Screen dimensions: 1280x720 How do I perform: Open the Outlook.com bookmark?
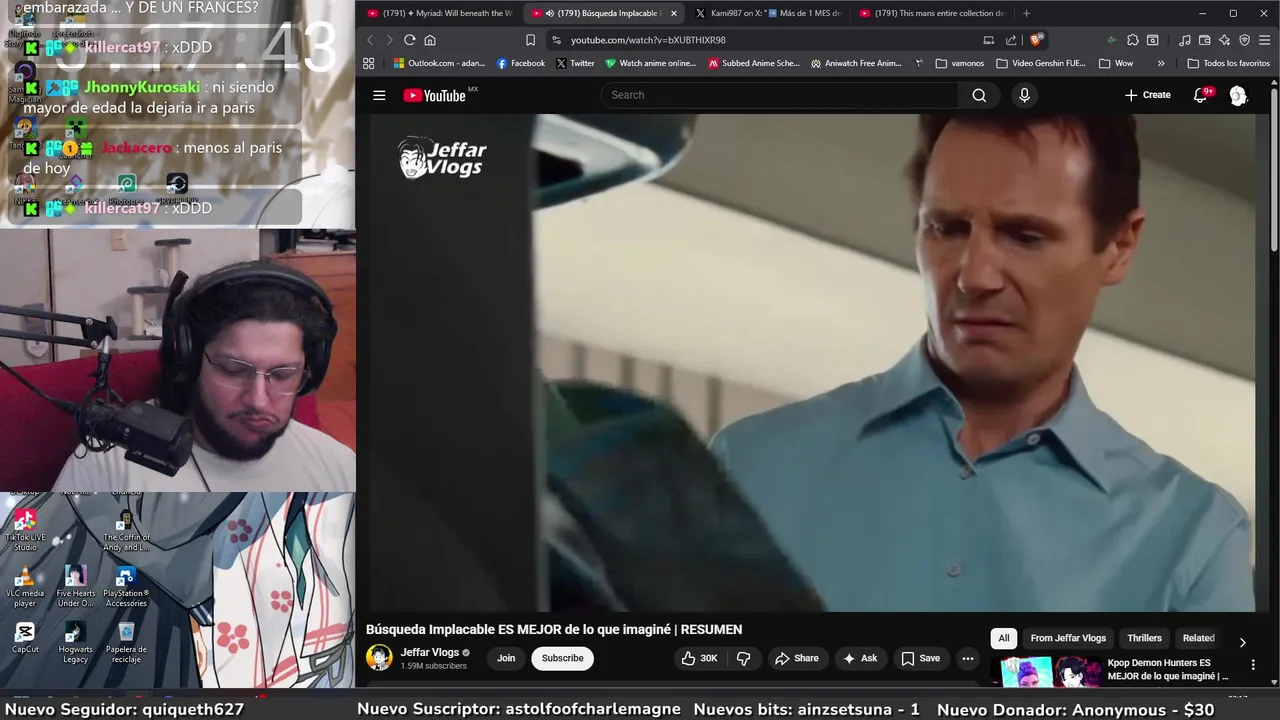pos(439,63)
